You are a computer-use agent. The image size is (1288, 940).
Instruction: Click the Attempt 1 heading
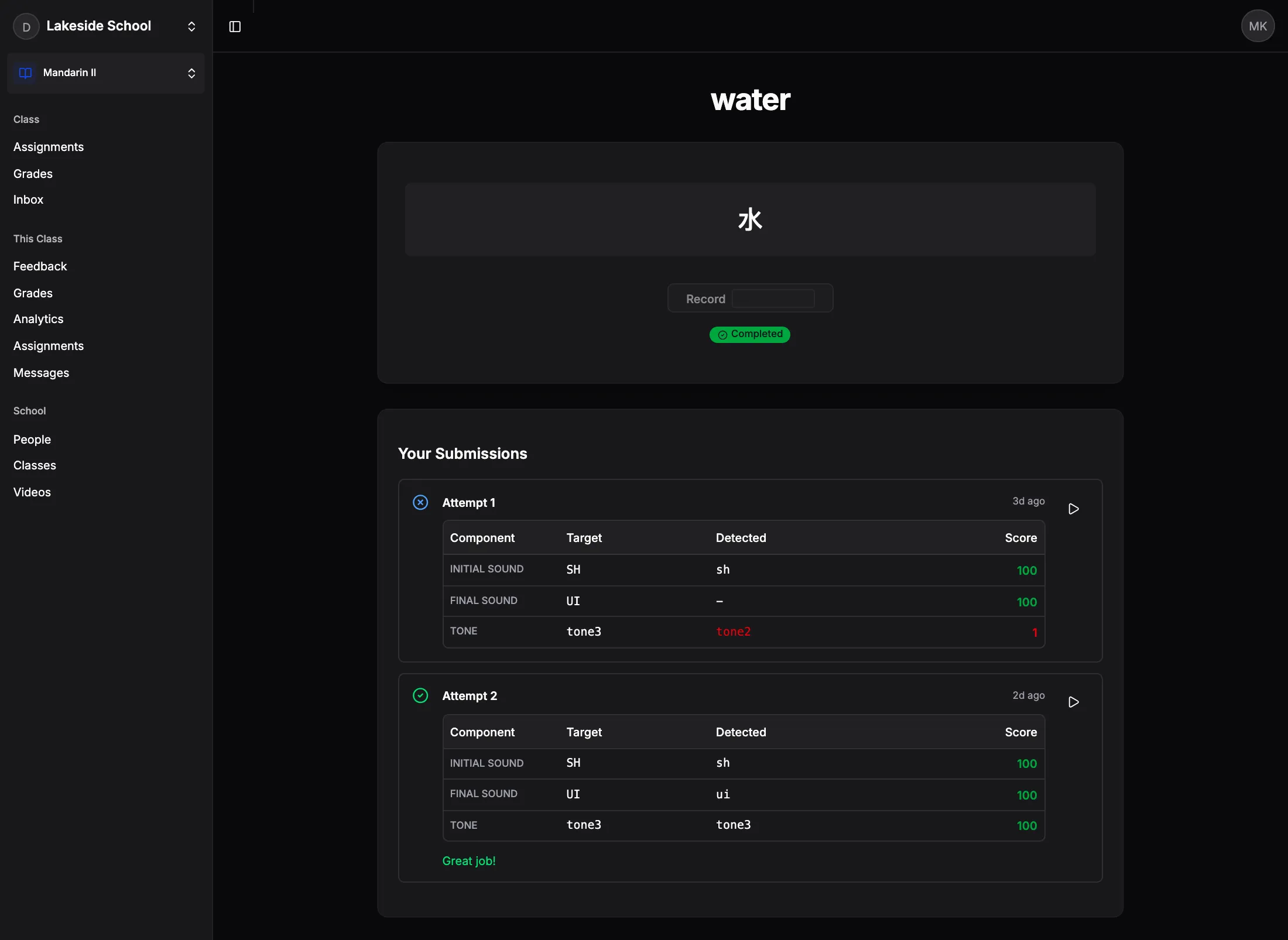pyautogui.click(x=468, y=503)
